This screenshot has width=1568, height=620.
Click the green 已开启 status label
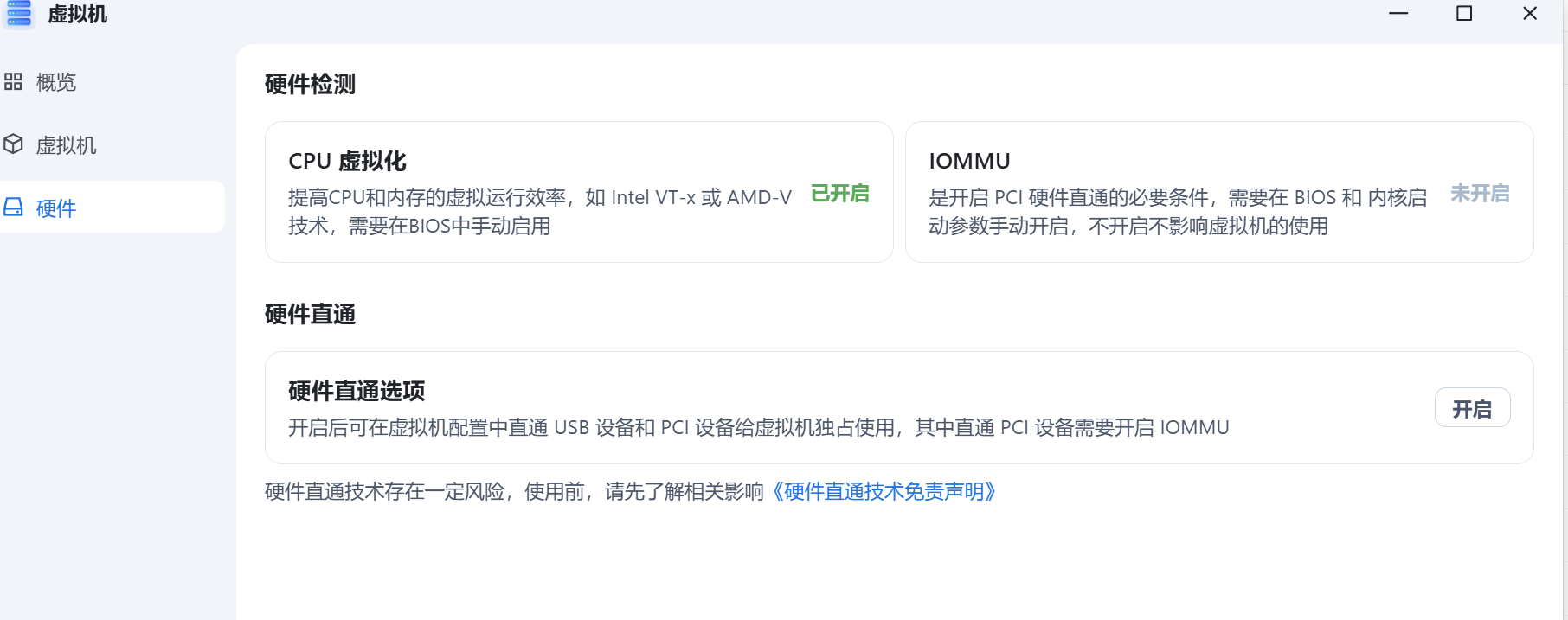pos(839,194)
